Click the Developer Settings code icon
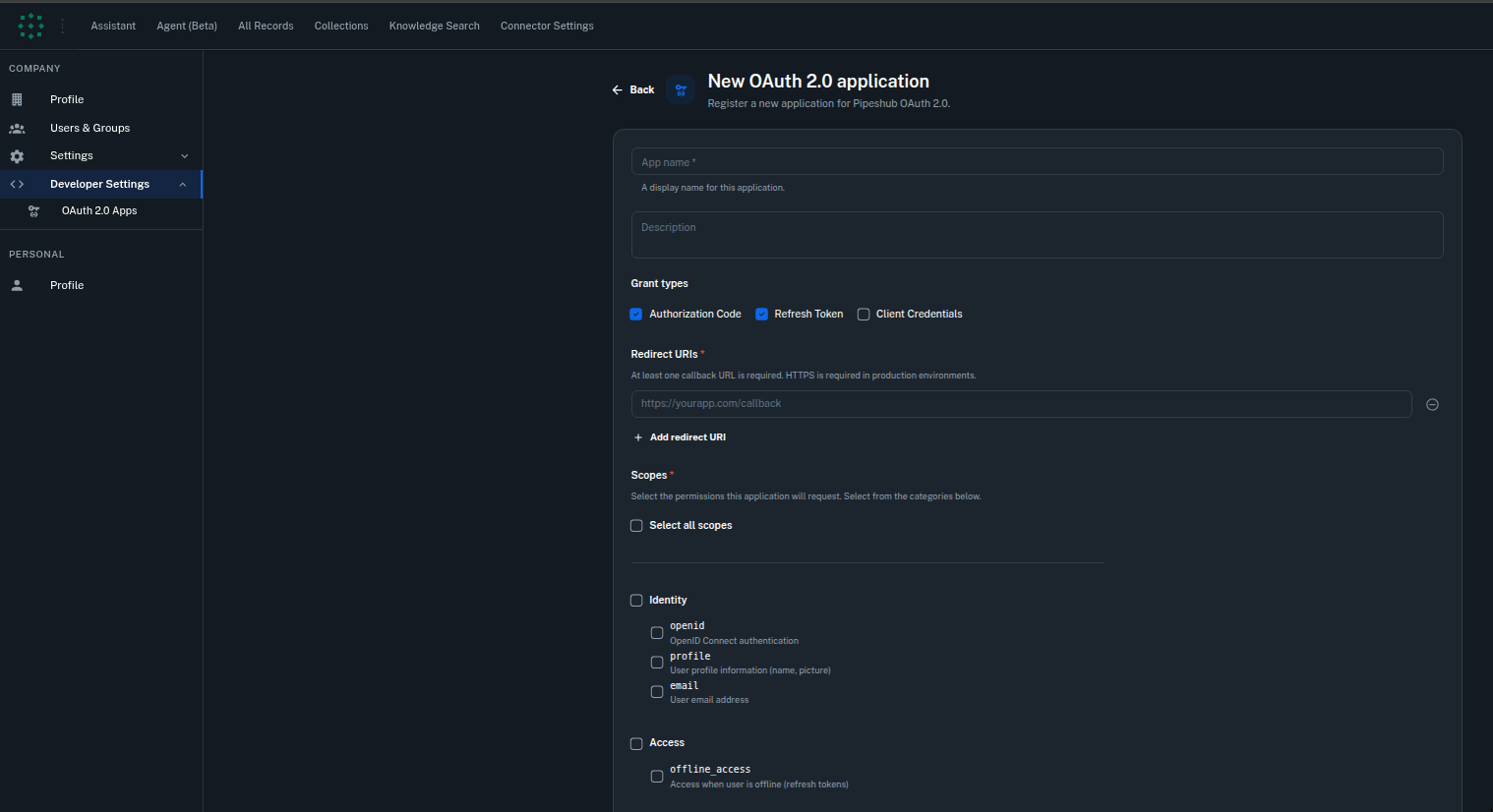 17,184
